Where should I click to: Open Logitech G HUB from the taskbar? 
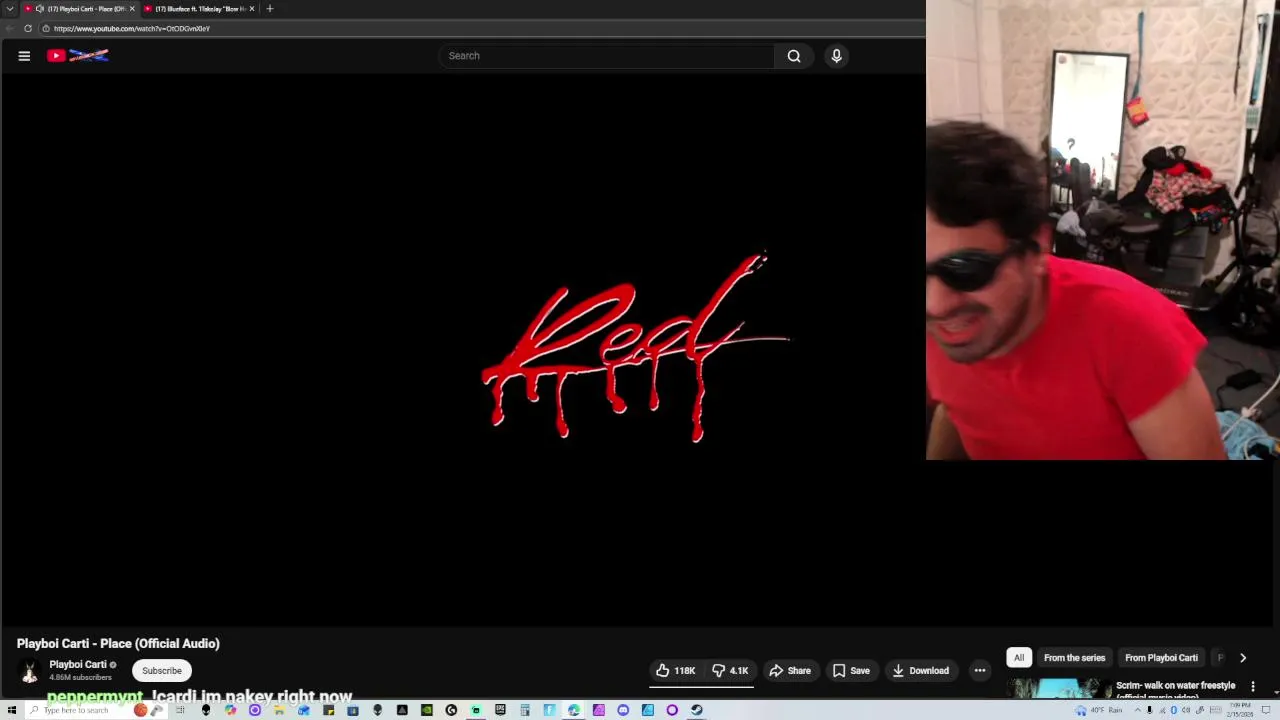pyautogui.click(x=451, y=710)
